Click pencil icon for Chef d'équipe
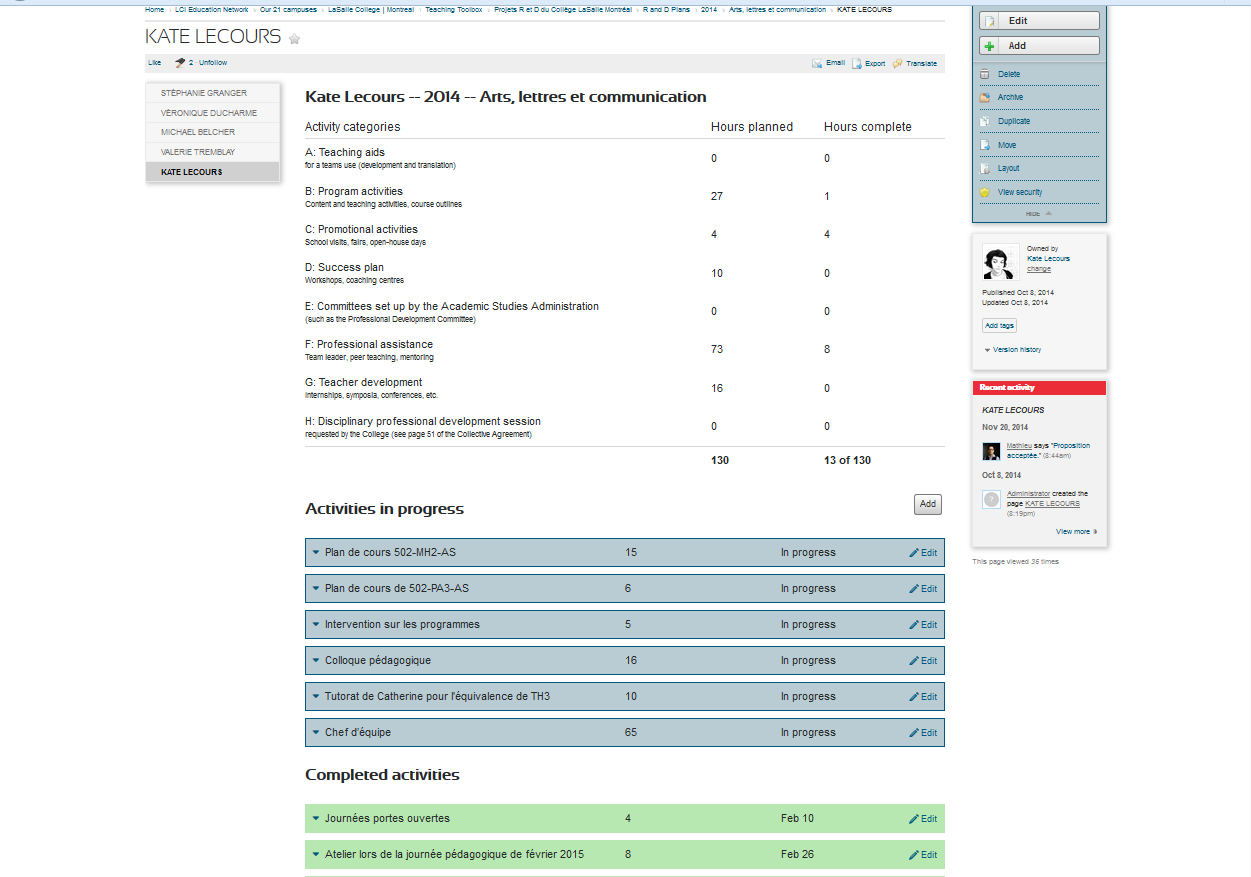The image size is (1251, 877). [914, 733]
